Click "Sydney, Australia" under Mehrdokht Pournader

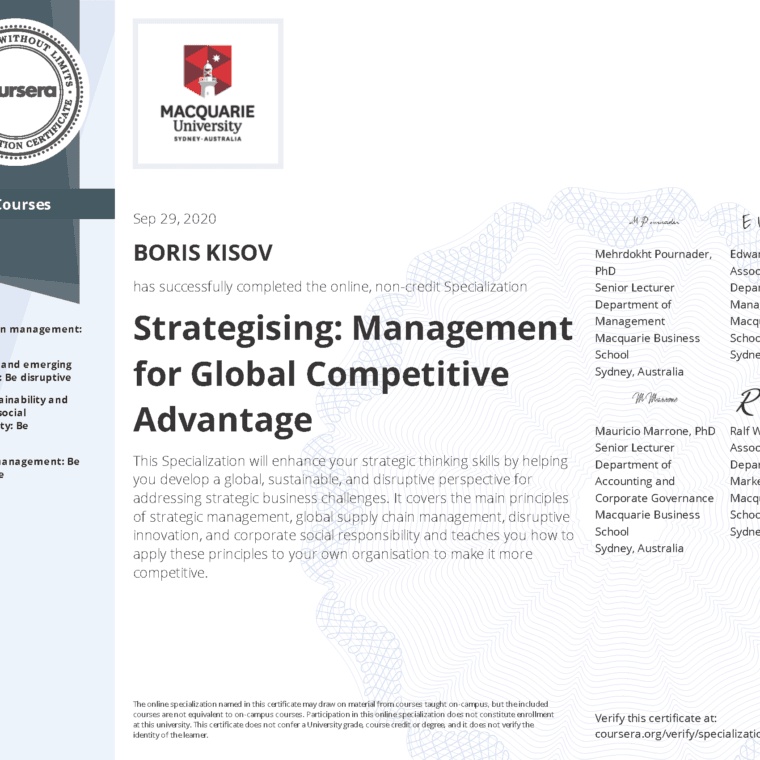click(x=639, y=372)
